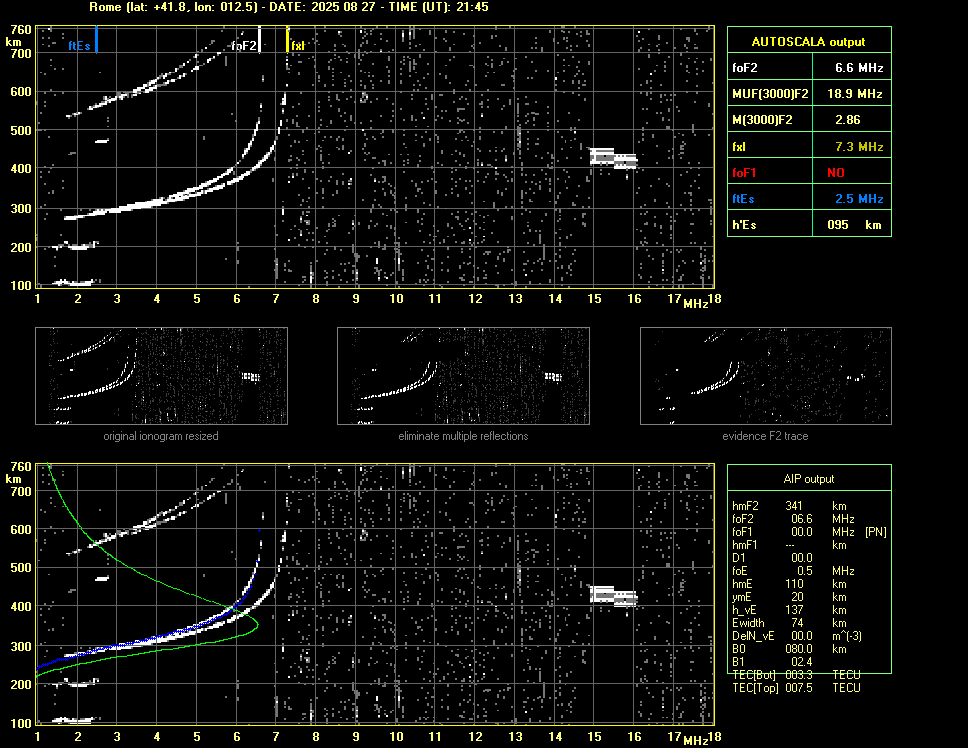Click the 'fxI' label in the top ionogram
Screen dimensions: 968x748
click(298, 46)
